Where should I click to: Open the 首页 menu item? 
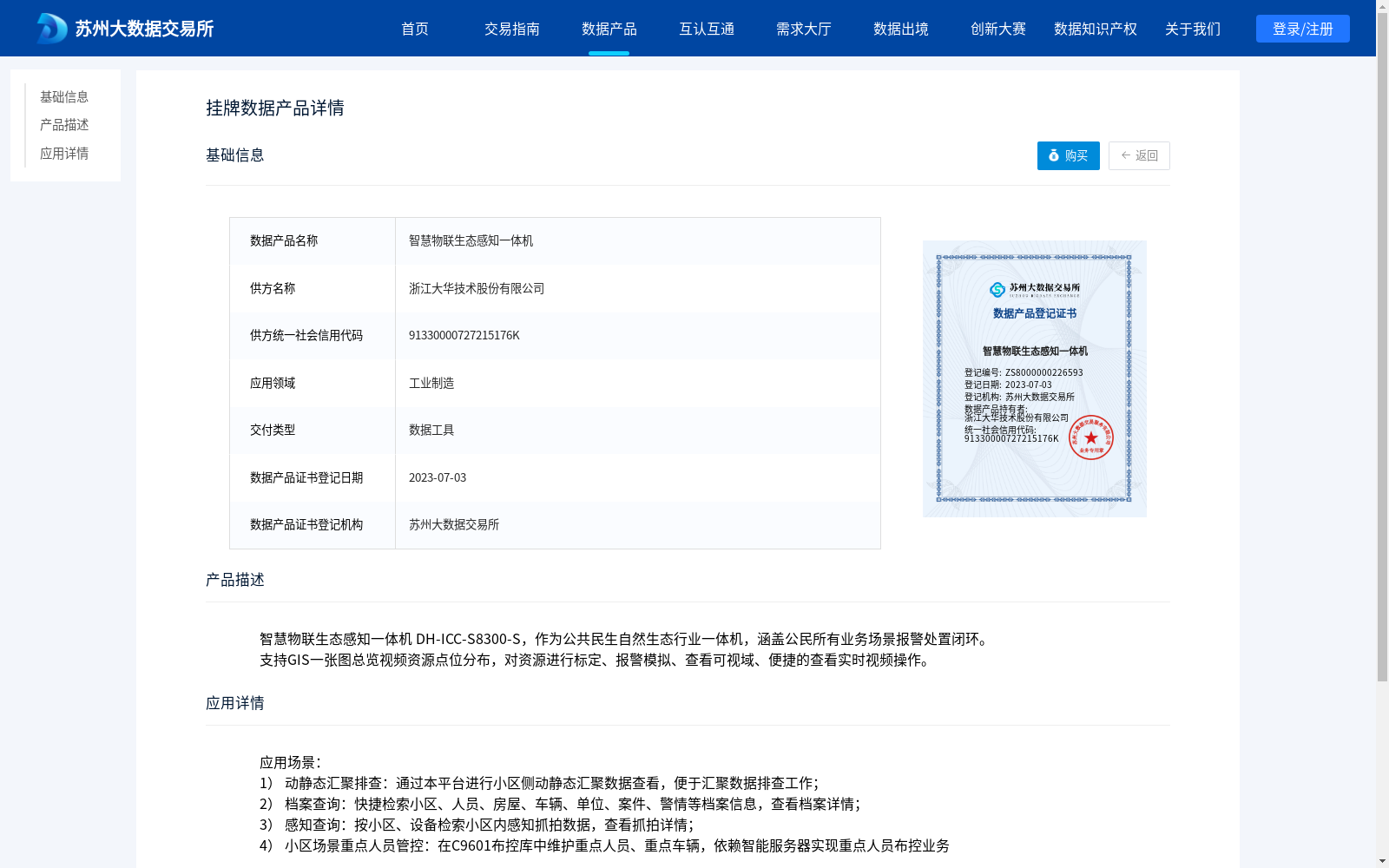pos(415,29)
